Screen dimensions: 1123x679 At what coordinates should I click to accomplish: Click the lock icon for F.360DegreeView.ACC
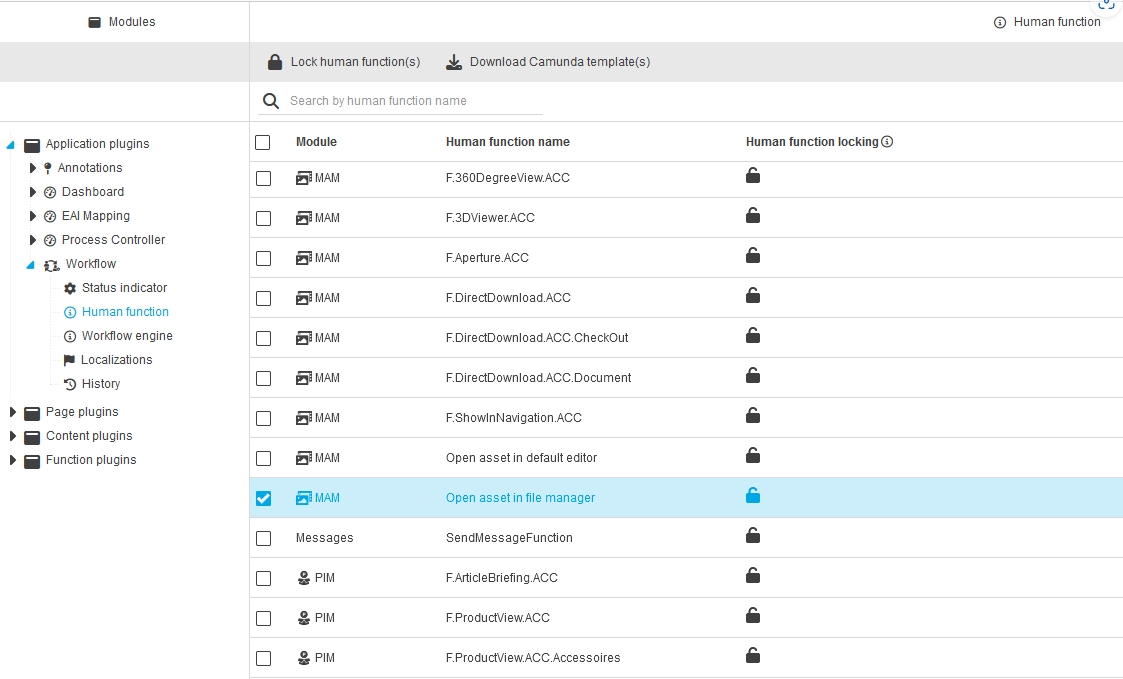[x=753, y=177]
